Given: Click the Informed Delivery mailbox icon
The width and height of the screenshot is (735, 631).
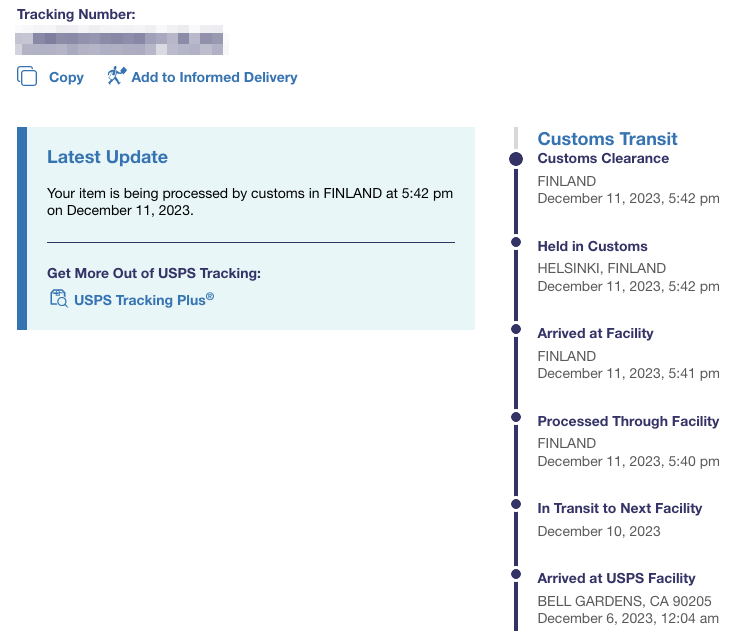Looking at the screenshot, I should click(x=117, y=76).
